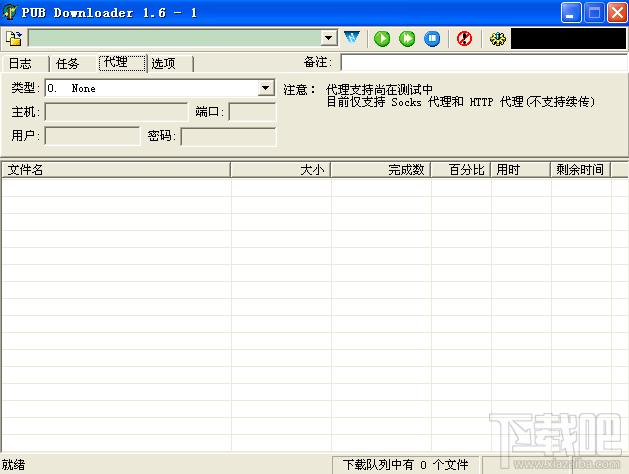The image size is (629, 474).
Task: Expand the URL address combo box arrow
Action: tap(329, 38)
